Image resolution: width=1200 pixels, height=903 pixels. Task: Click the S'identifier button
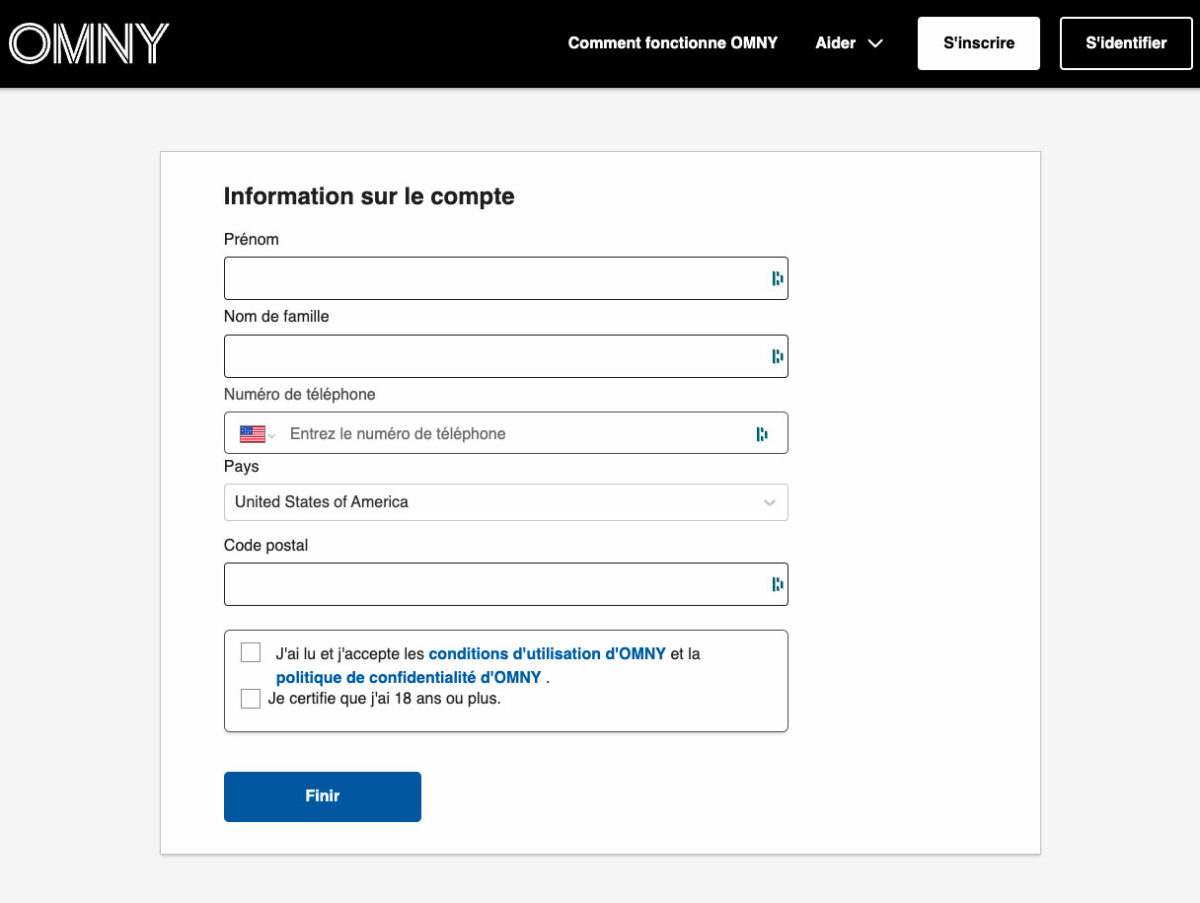1126,43
